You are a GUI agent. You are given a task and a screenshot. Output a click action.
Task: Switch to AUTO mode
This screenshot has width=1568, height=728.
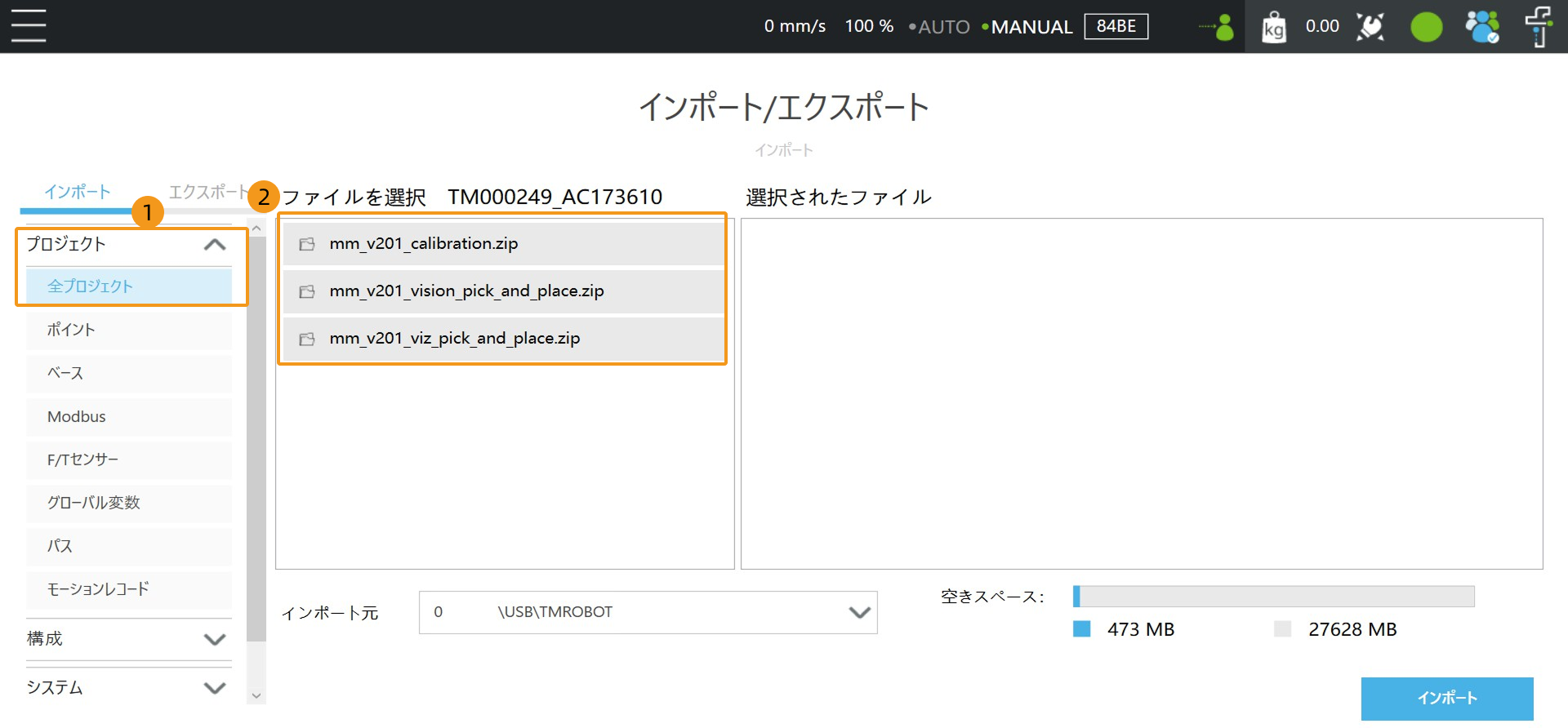click(942, 27)
